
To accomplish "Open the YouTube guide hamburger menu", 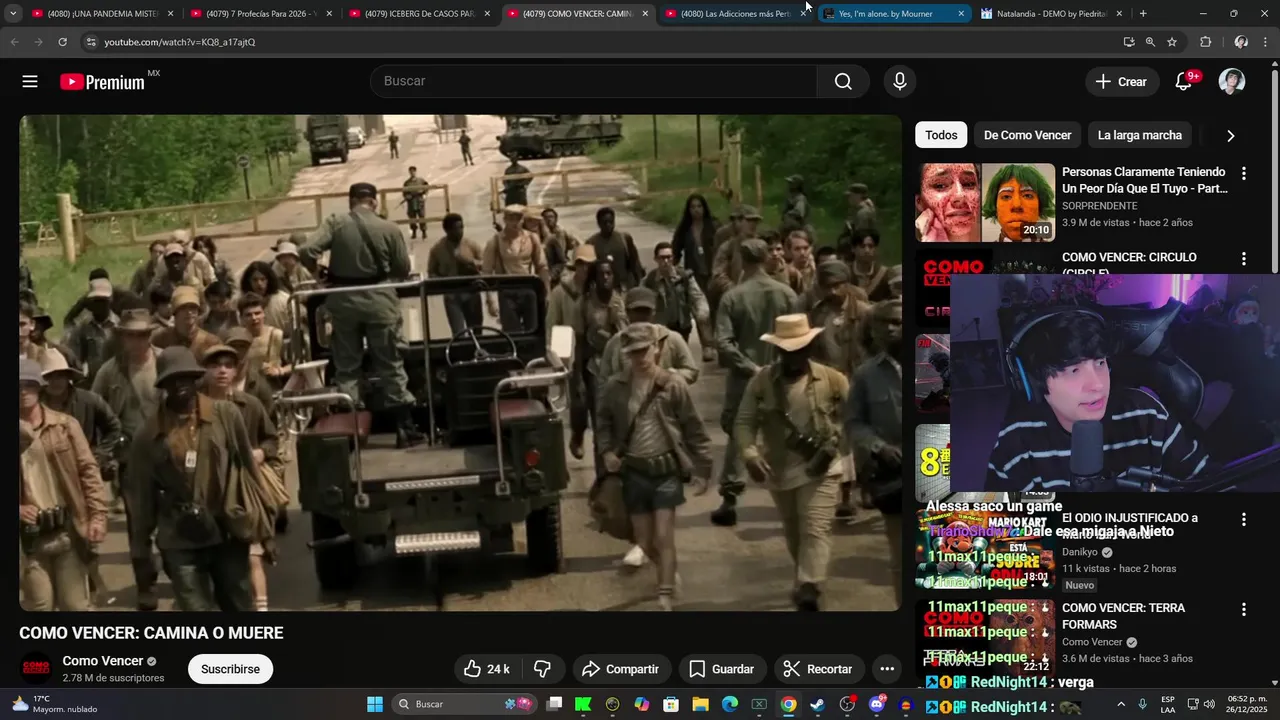I will click(30, 82).
